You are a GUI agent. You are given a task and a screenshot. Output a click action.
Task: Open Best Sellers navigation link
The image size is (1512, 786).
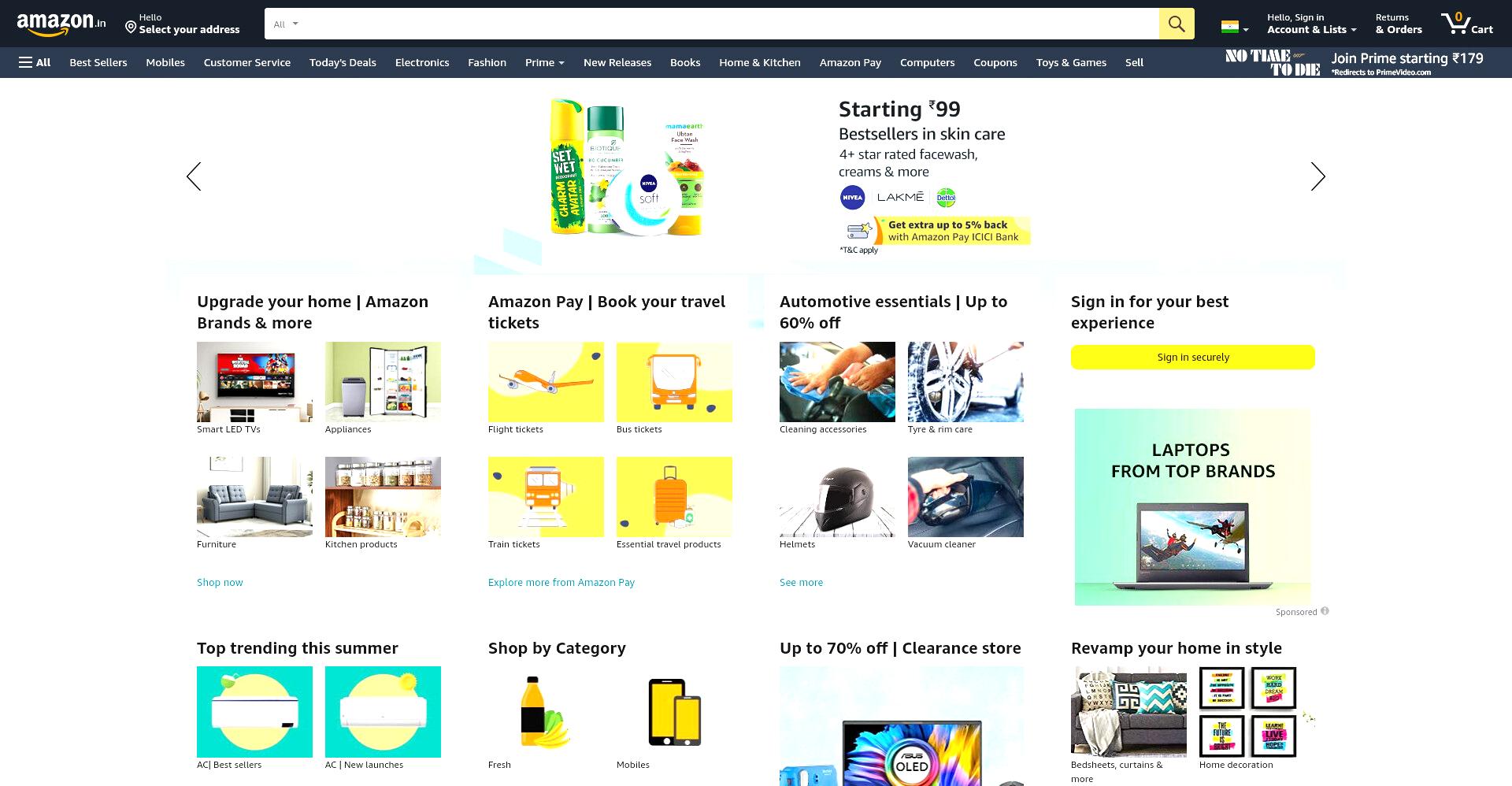[98, 62]
